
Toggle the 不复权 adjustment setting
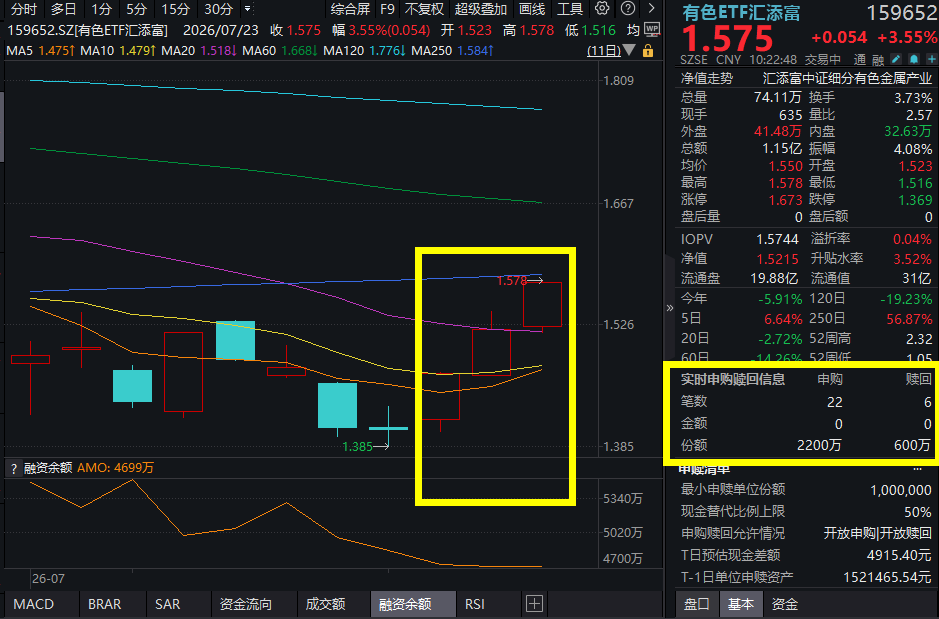tap(425, 9)
